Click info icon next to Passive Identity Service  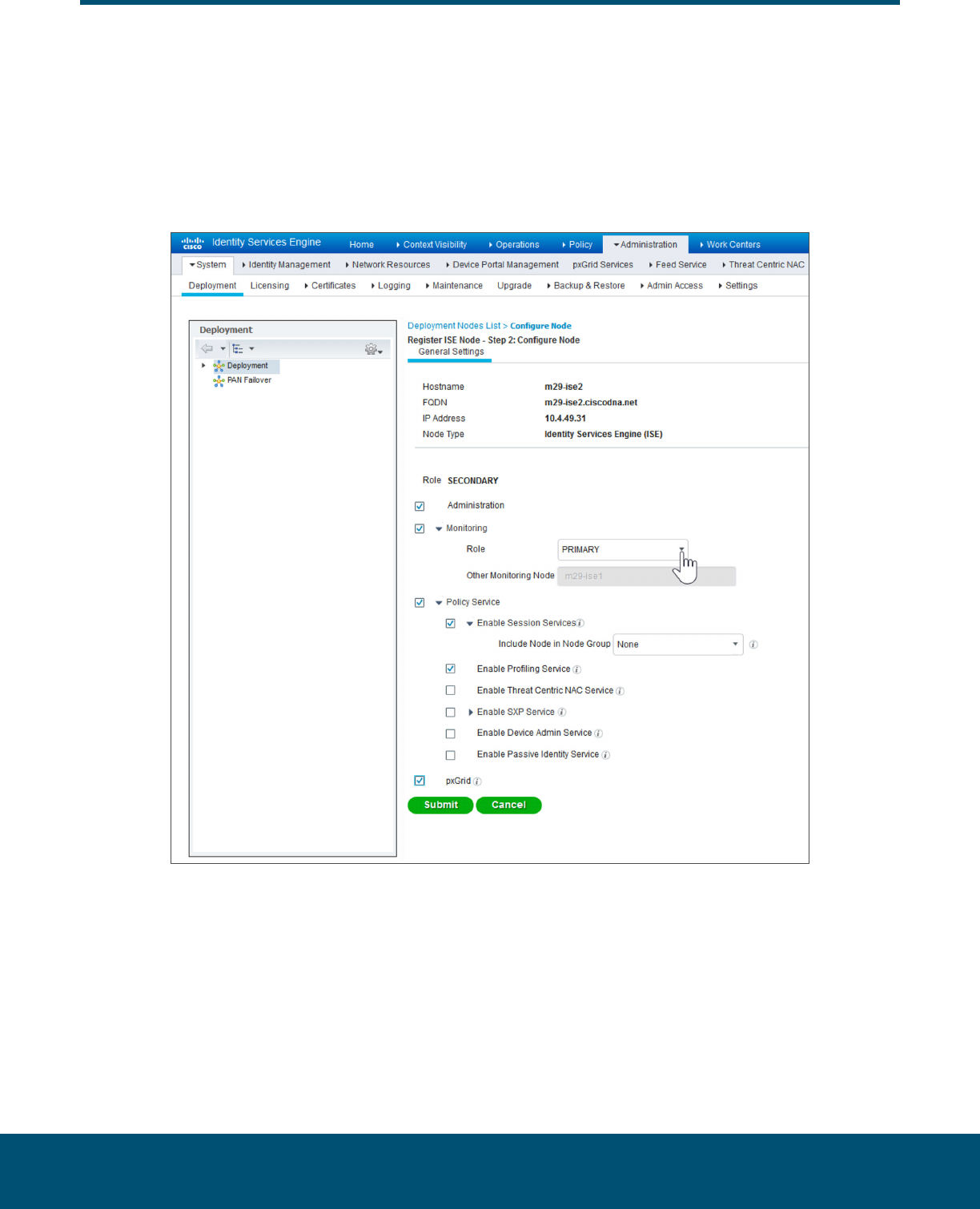coord(605,755)
